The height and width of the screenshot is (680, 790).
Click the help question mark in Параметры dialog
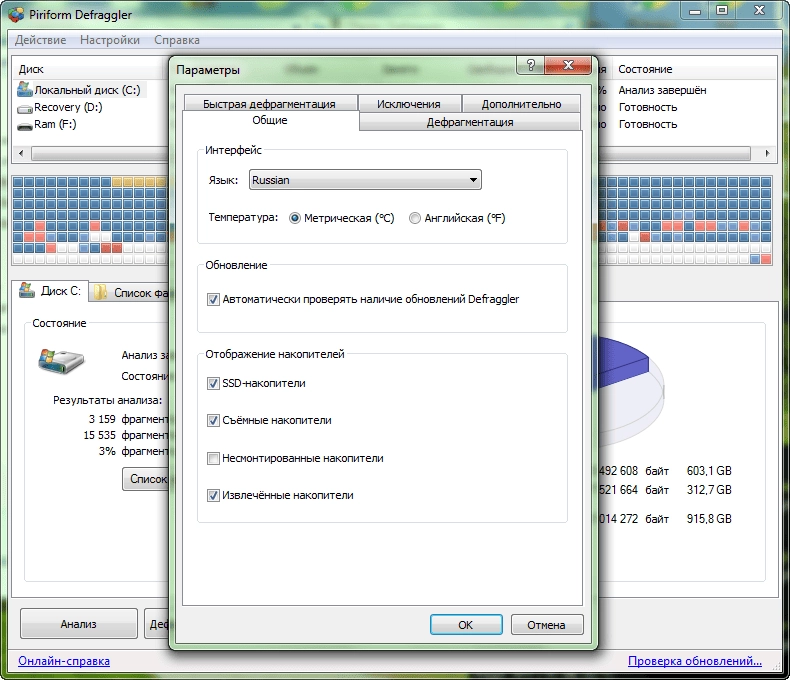530,65
